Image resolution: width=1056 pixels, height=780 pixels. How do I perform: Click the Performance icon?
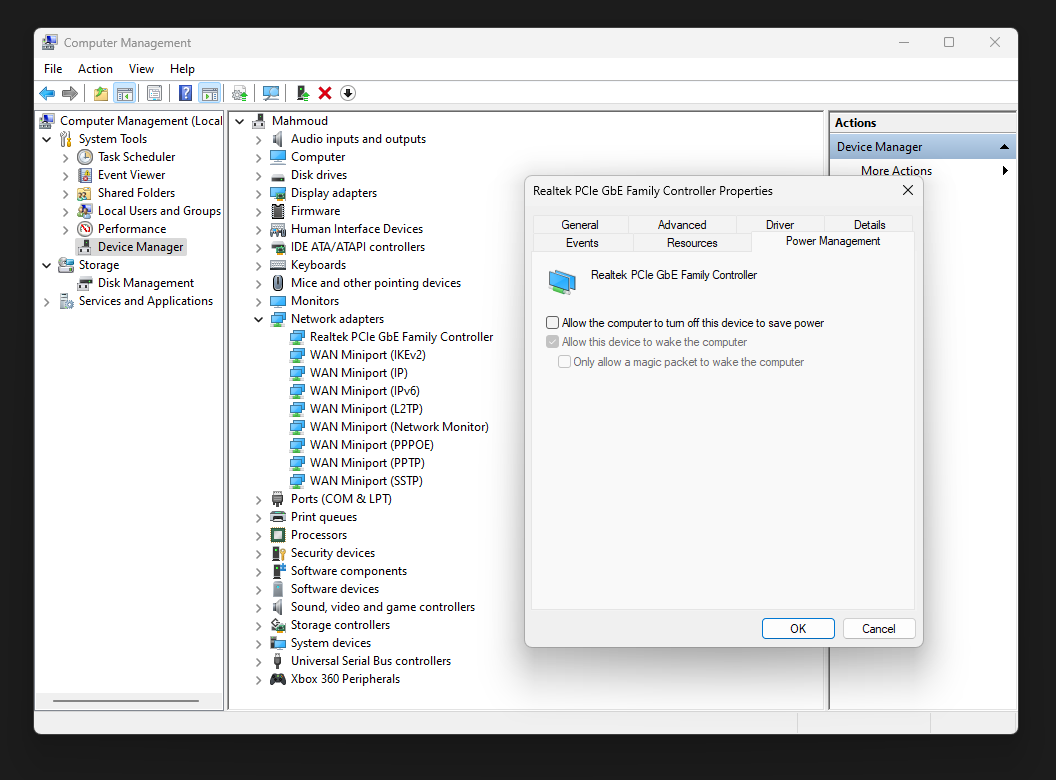tap(85, 229)
